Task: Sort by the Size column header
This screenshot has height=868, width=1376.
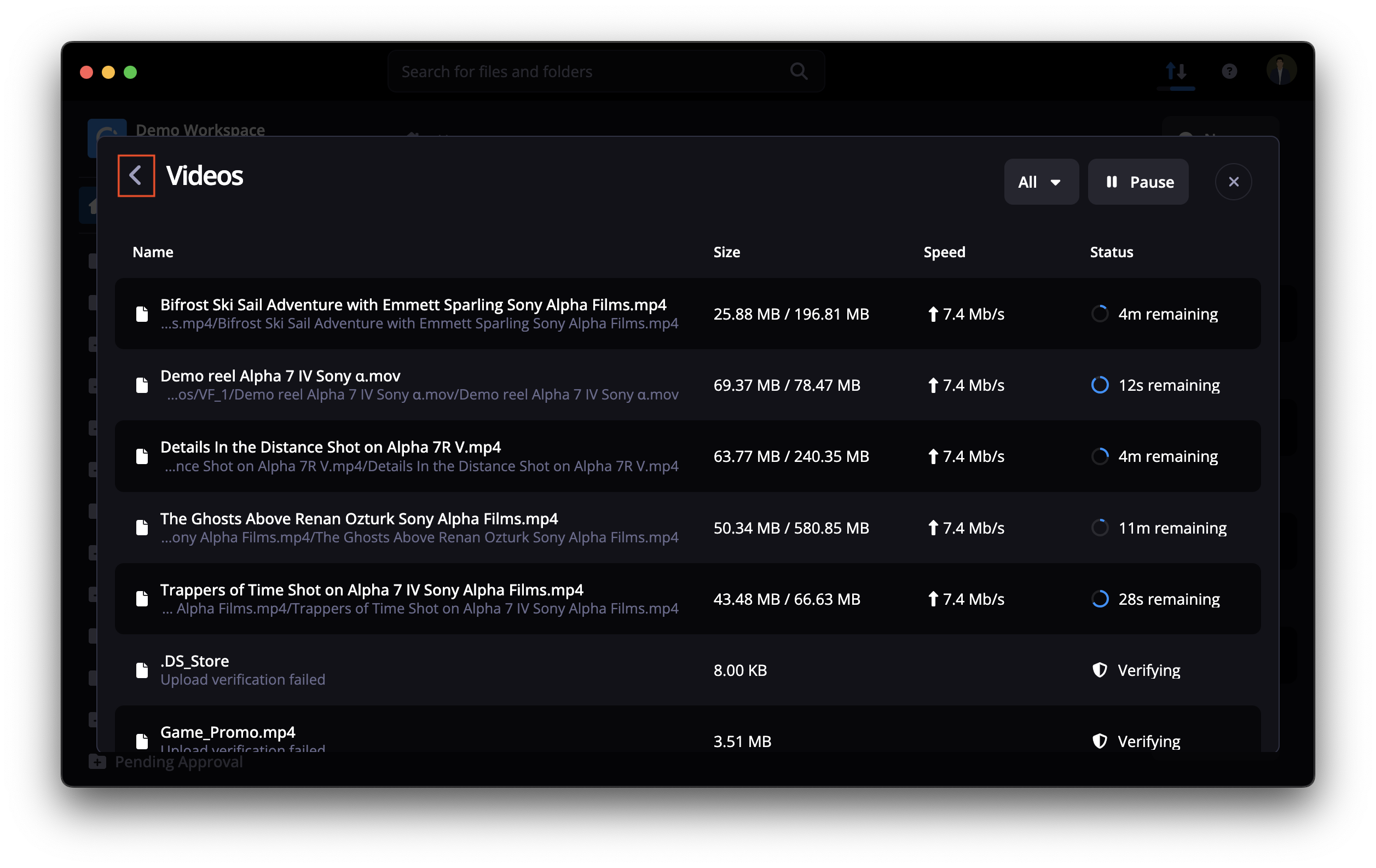Action: coord(726,252)
